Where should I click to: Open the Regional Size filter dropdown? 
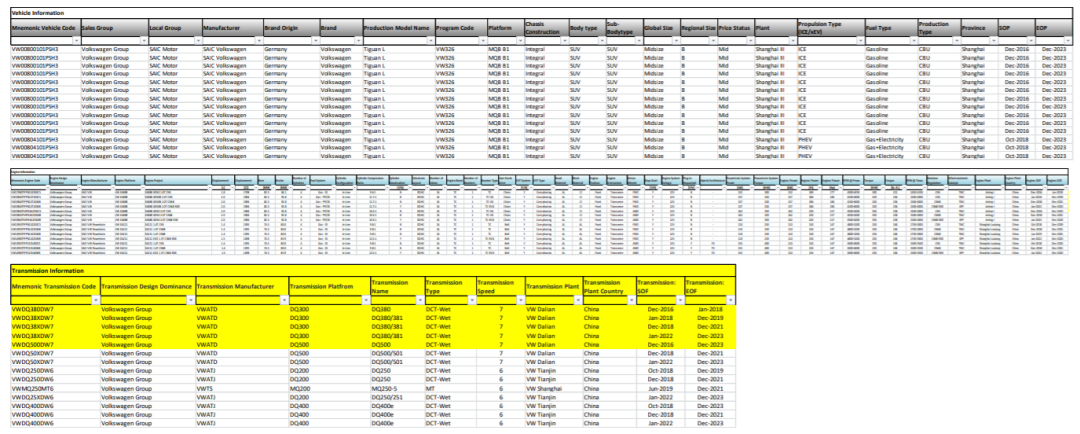coord(713,41)
